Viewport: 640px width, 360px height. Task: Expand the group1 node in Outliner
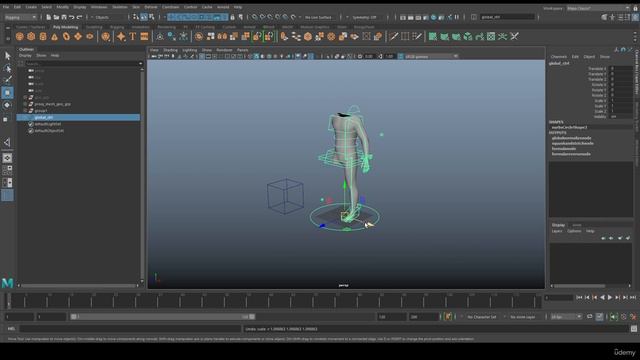click(25, 111)
